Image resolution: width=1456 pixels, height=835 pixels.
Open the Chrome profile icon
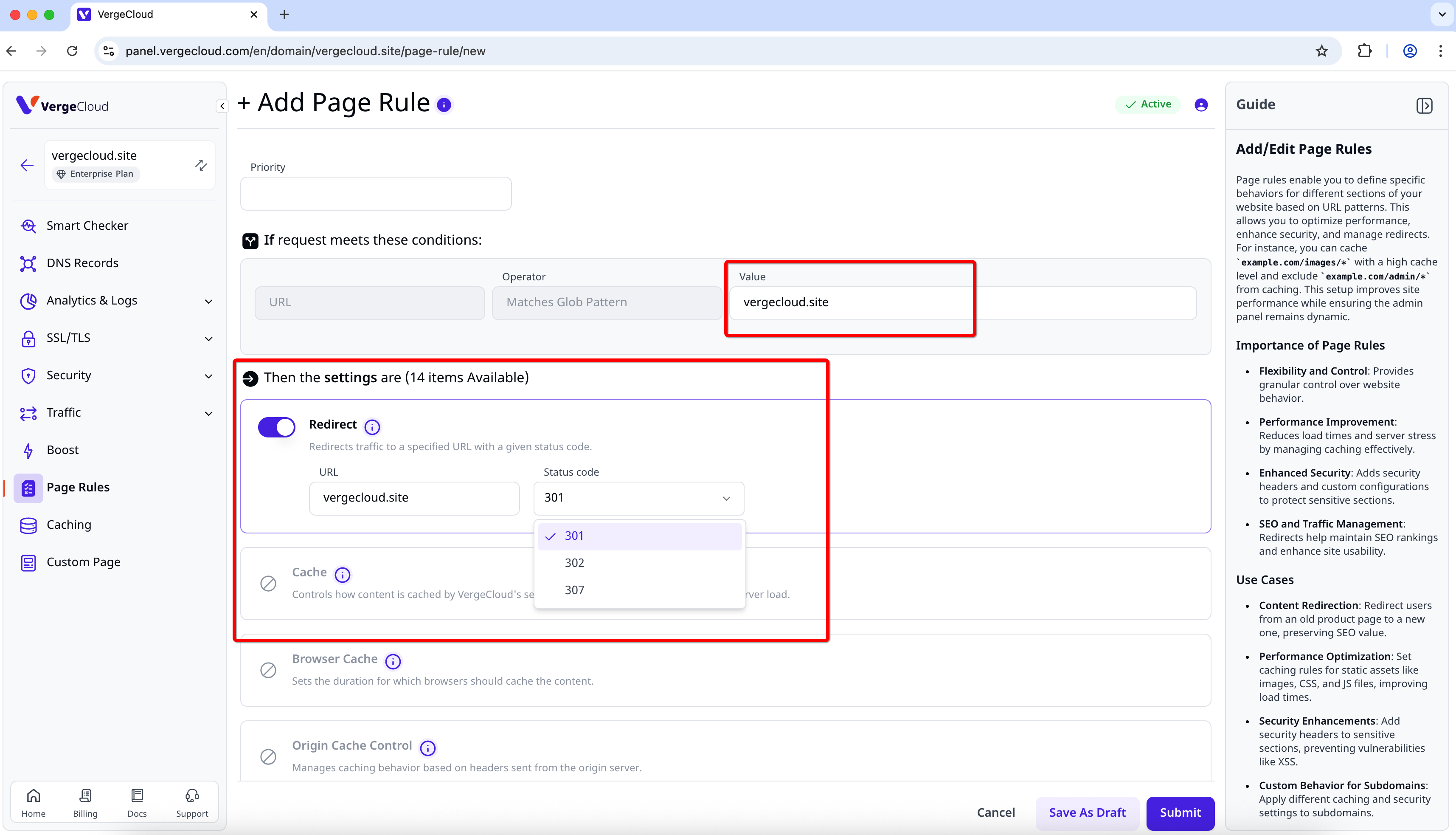[1410, 51]
